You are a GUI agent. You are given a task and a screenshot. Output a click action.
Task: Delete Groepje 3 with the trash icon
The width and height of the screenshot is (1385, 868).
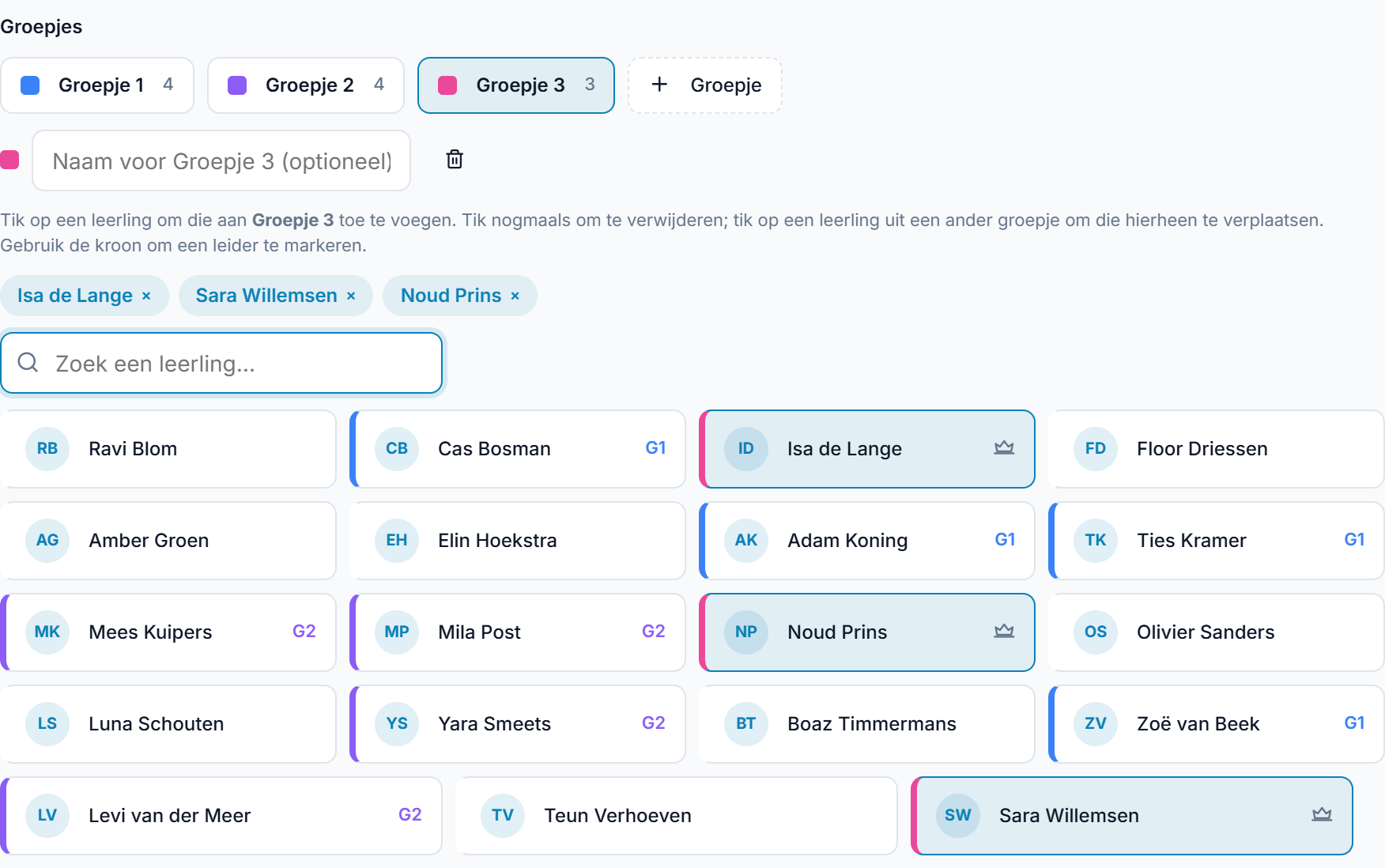[455, 160]
